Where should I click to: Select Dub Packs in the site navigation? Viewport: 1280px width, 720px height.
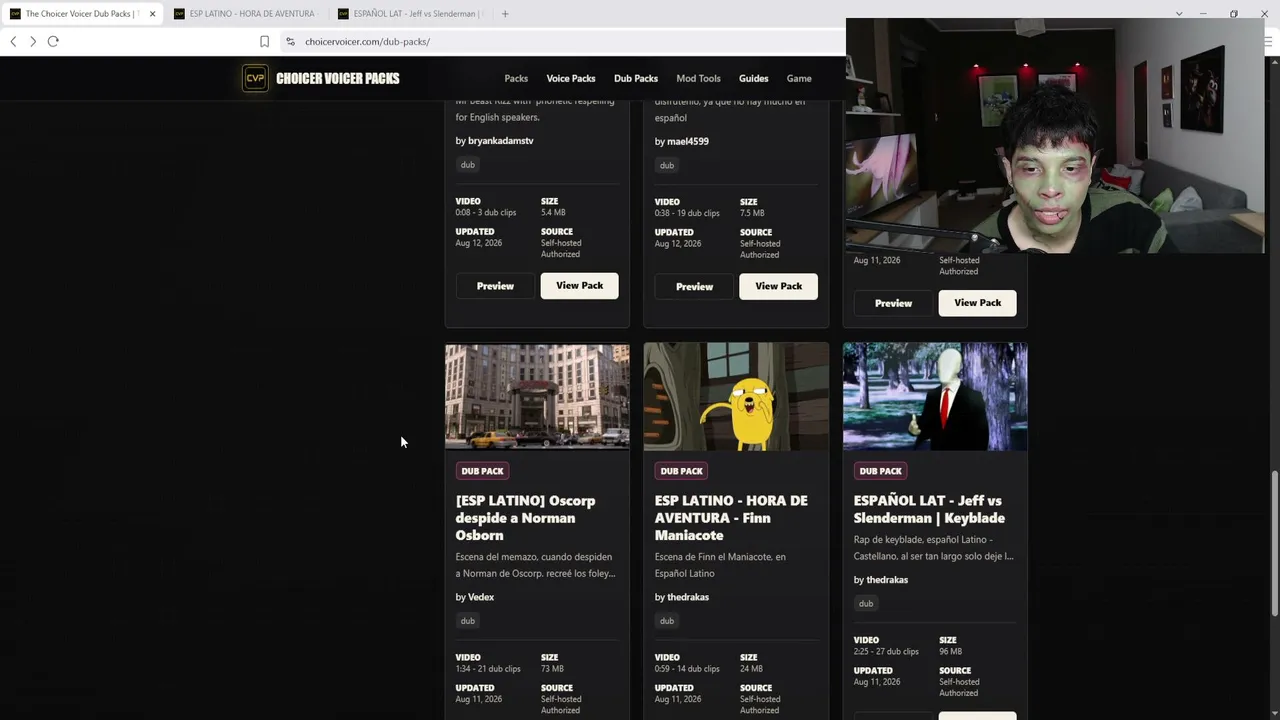coord(636,78)
